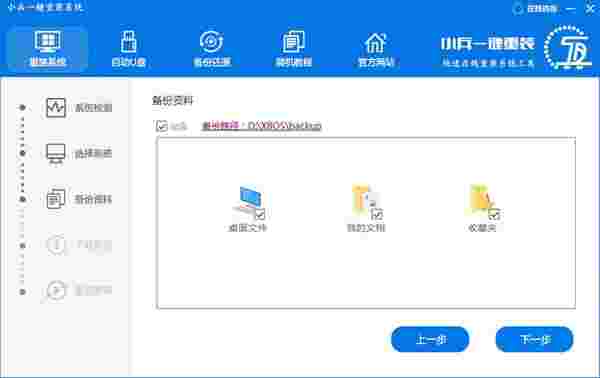Click the 上一步 previous step button

point(430,339)
